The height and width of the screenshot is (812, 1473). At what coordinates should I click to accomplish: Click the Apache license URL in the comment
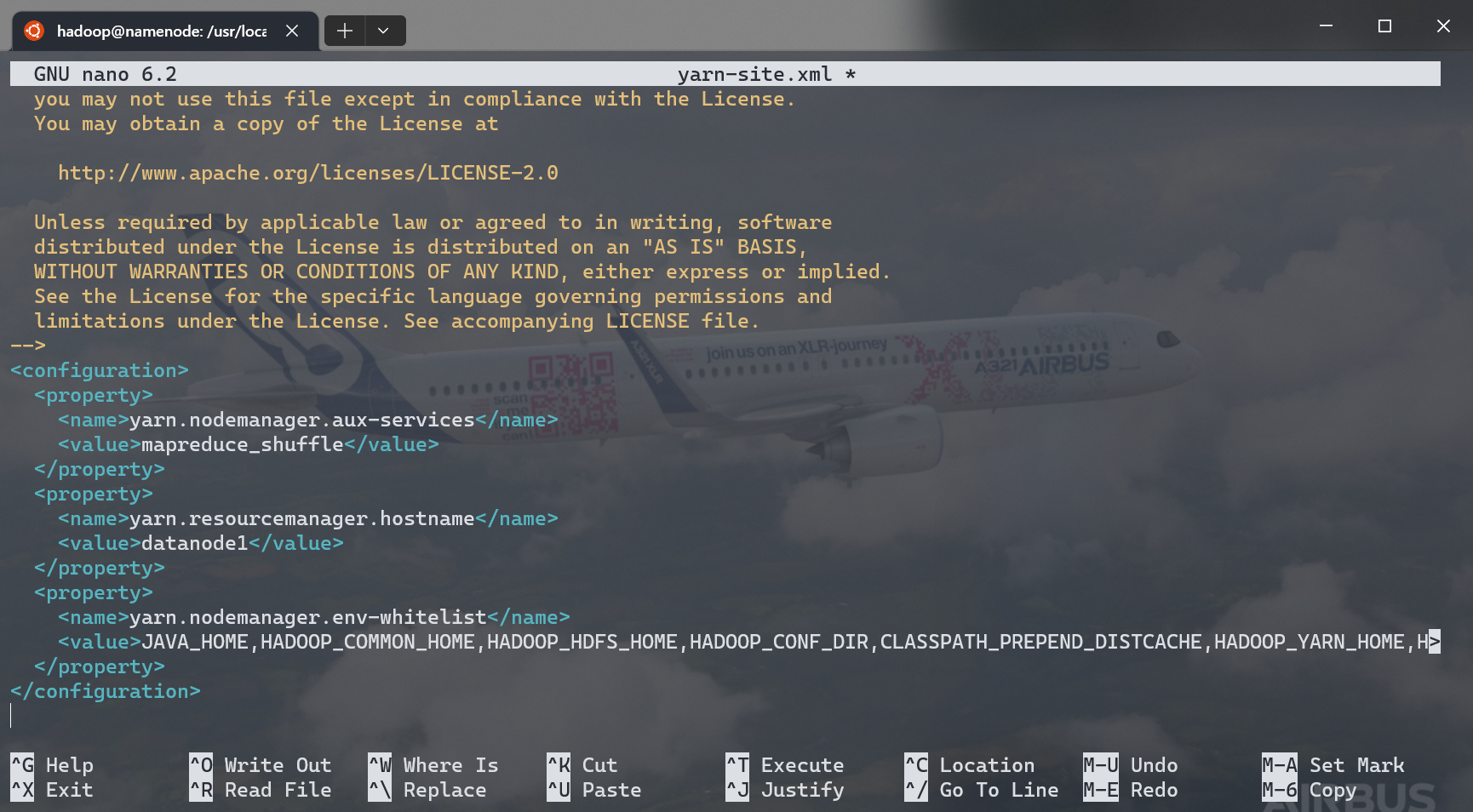307,173
